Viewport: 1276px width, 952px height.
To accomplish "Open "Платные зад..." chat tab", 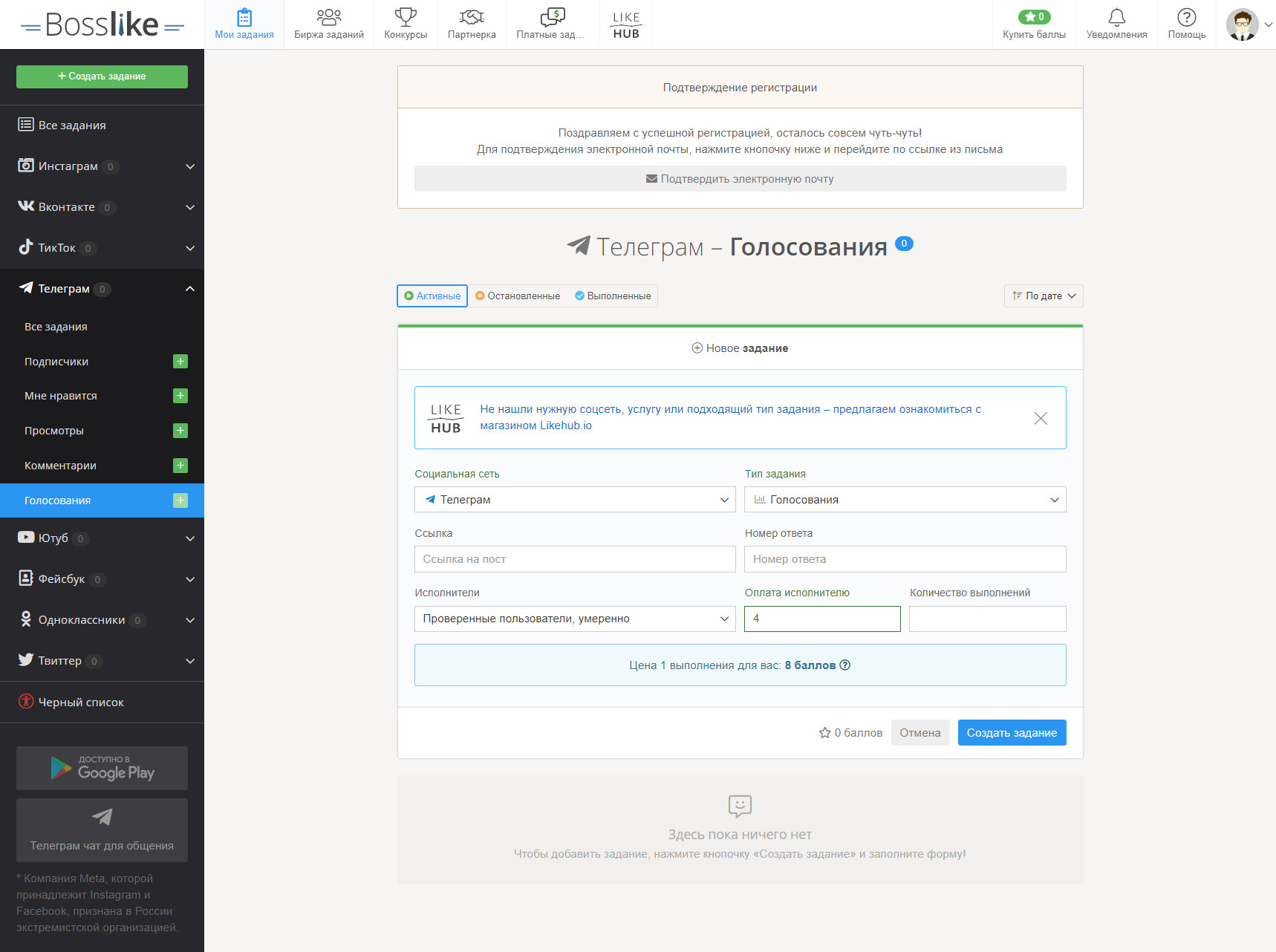I will click(x=552, y=25).
